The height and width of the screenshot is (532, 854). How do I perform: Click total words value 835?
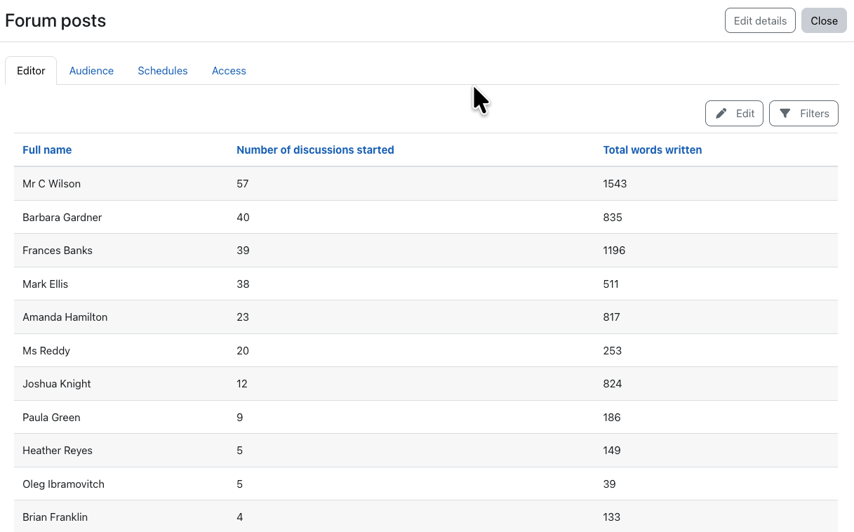coord(612,217)
